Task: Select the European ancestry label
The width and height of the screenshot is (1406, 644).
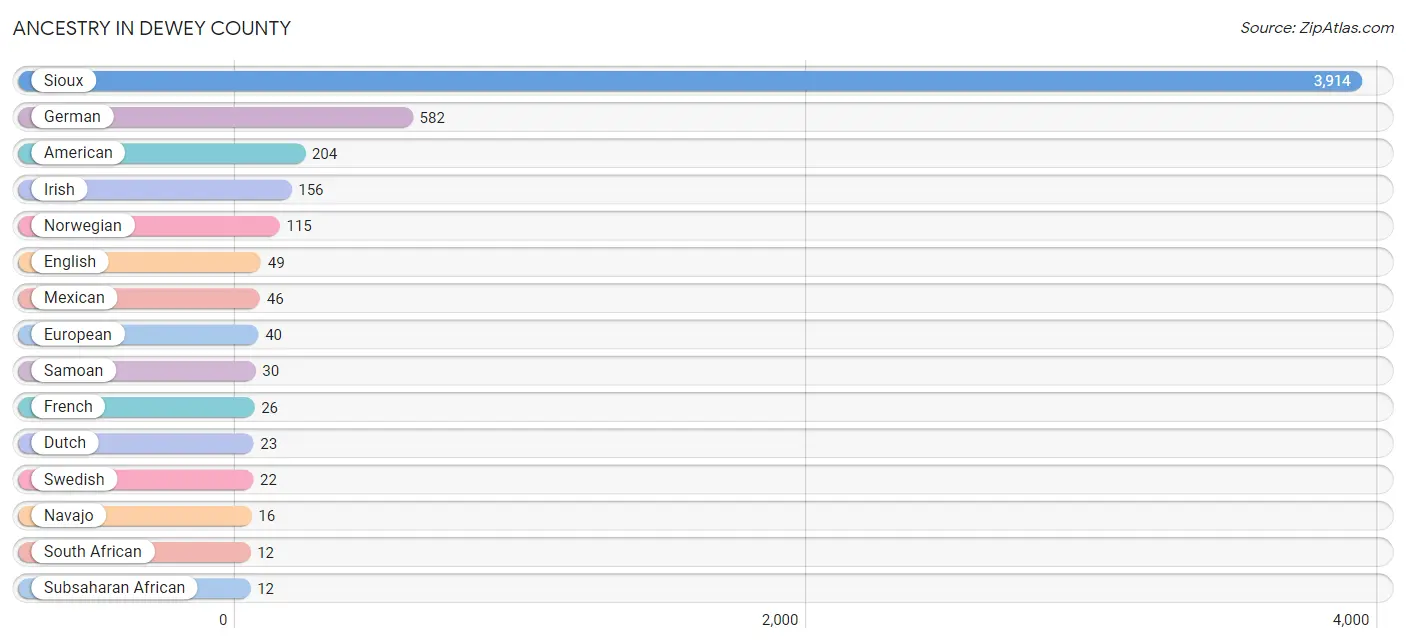Action: (78, 334)
